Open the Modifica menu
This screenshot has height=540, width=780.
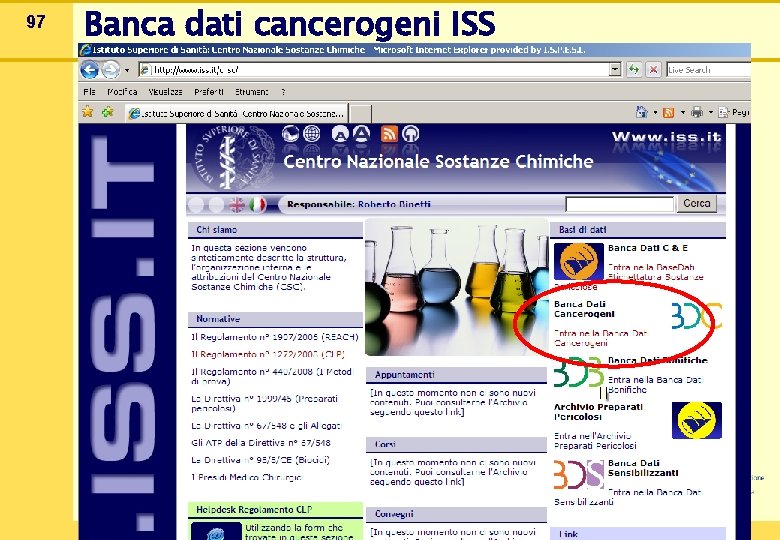(x=122, y=91)
